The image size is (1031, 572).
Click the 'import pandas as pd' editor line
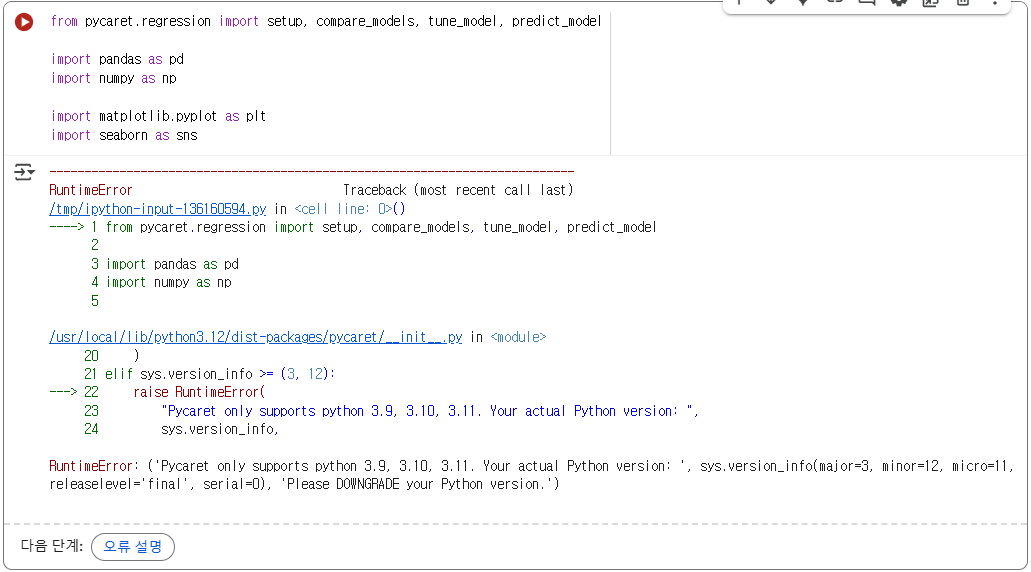pyautogui.click(x=118, y=59)
